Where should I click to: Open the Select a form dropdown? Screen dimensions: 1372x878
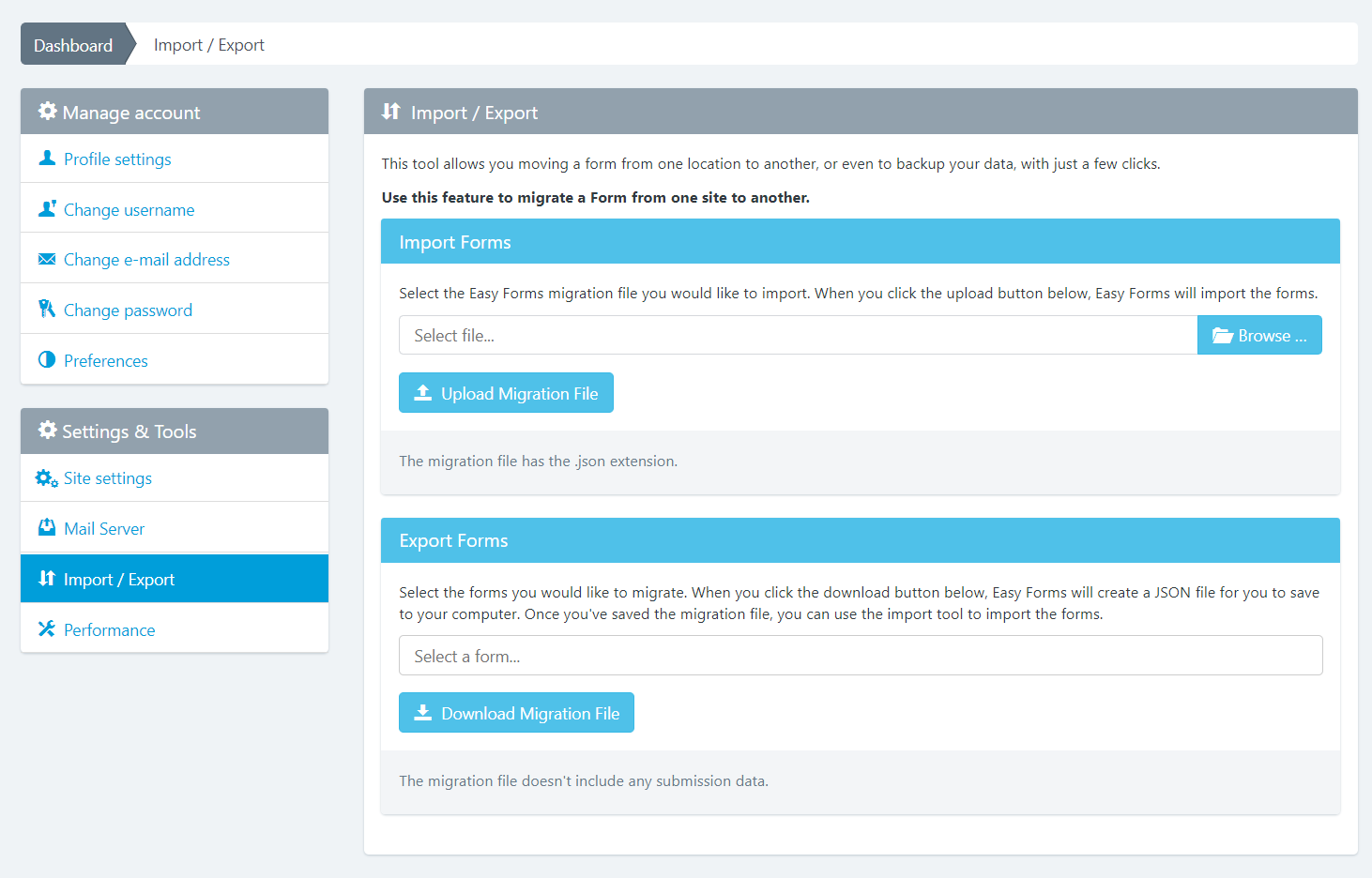click(x=861, y=656)
